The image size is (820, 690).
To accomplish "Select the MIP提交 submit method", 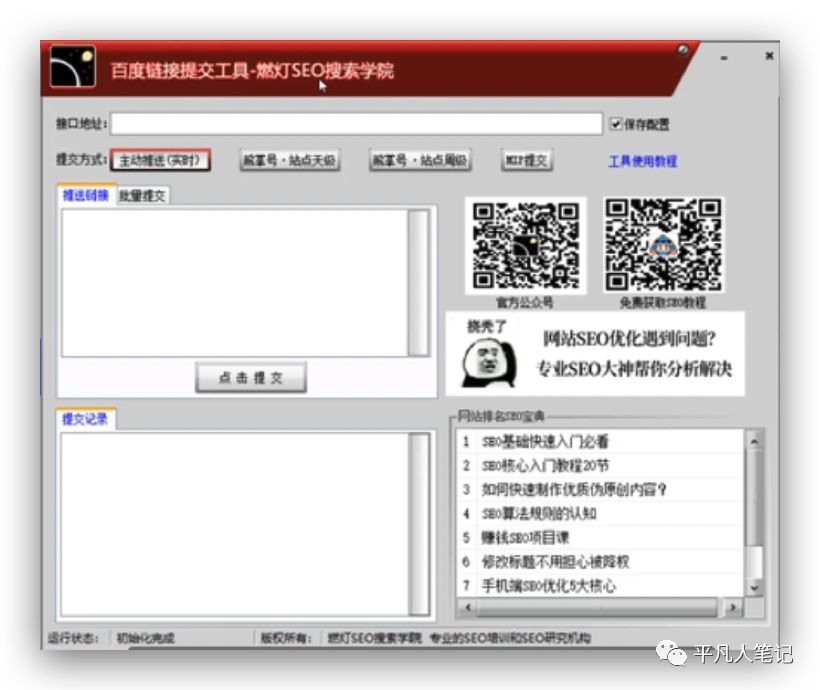I will [x=527, y=160].
